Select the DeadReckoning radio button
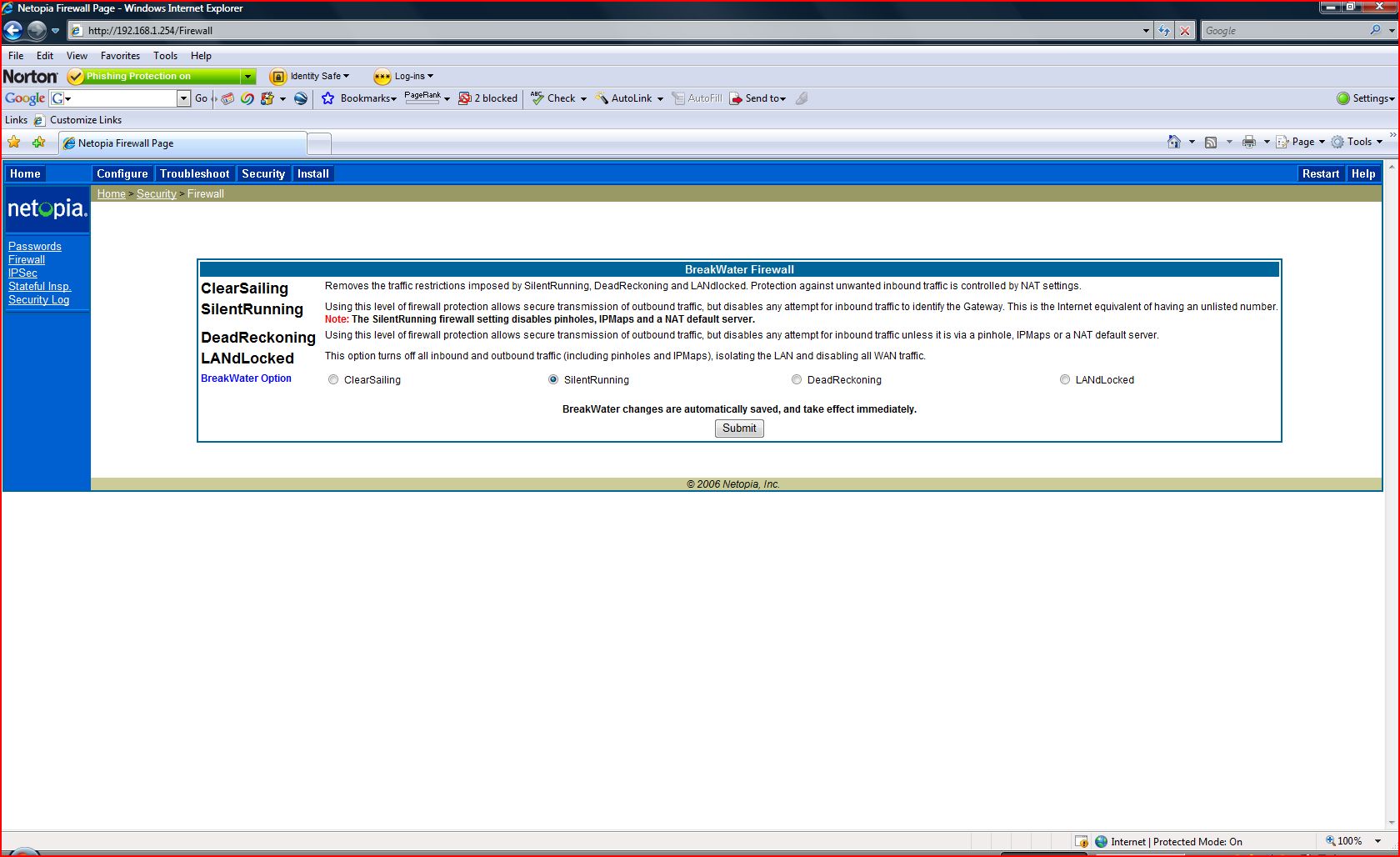This screenshot has height=857, width=1400. tap(797, 379)
